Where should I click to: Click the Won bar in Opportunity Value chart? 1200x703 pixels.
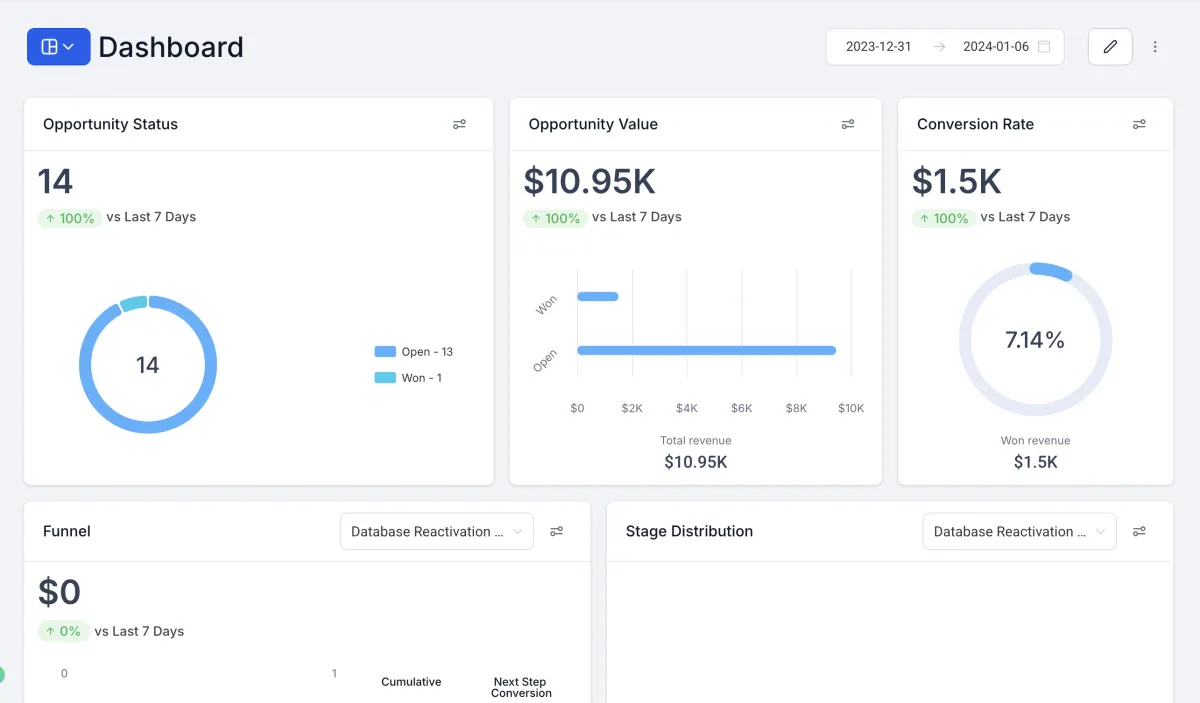pyautogui.click(x=598, y=296)
